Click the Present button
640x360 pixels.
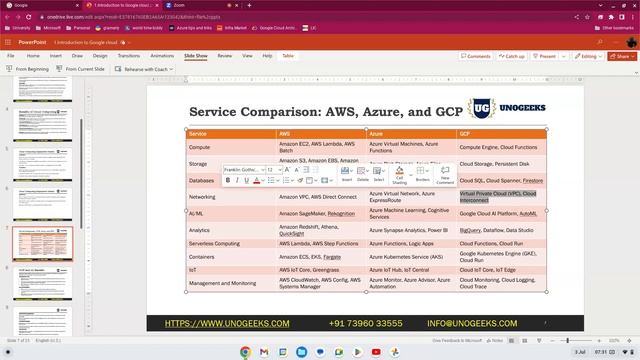point(544,56)
